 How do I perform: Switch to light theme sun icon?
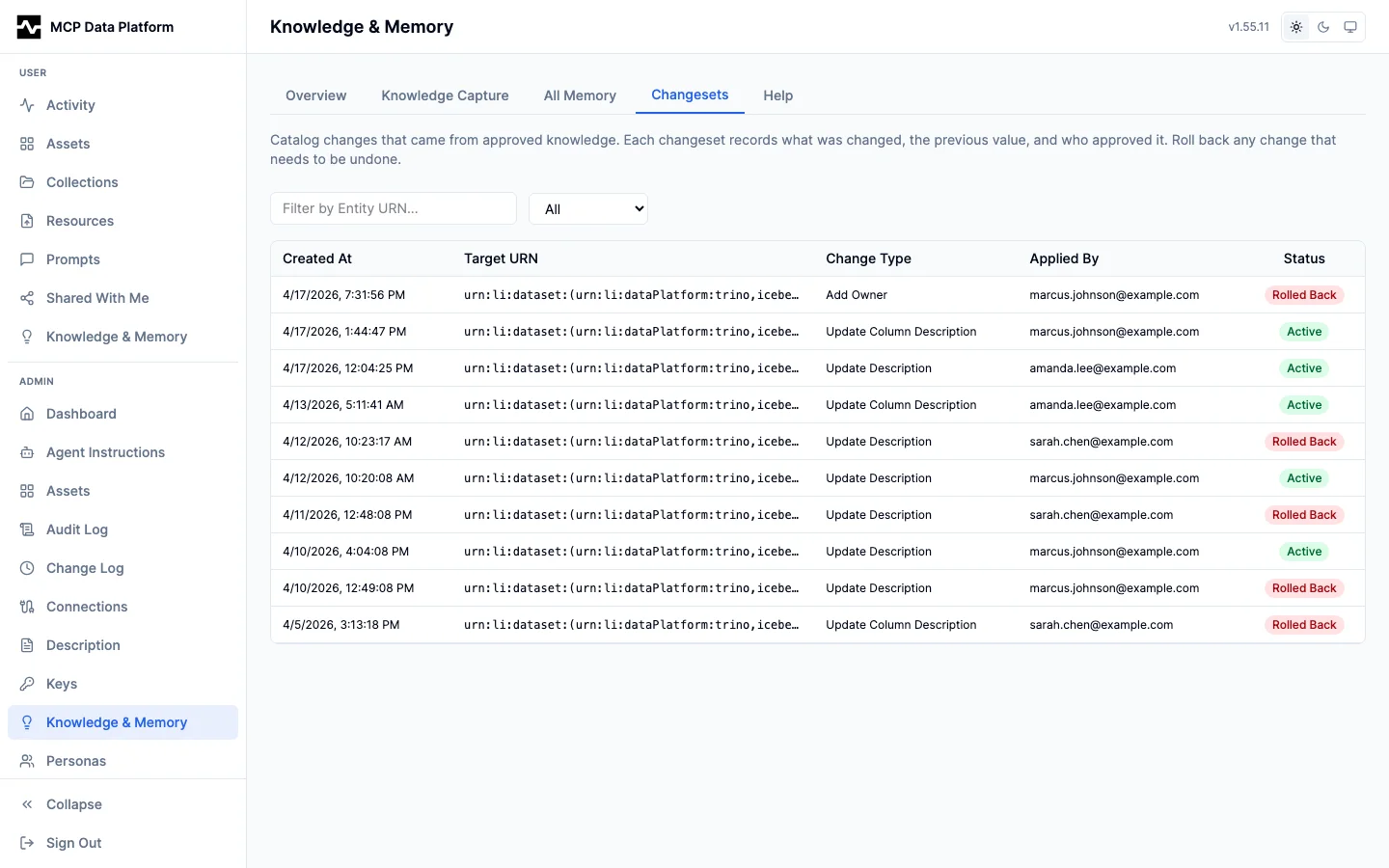pyautogui.click(x=1296, y=27)
